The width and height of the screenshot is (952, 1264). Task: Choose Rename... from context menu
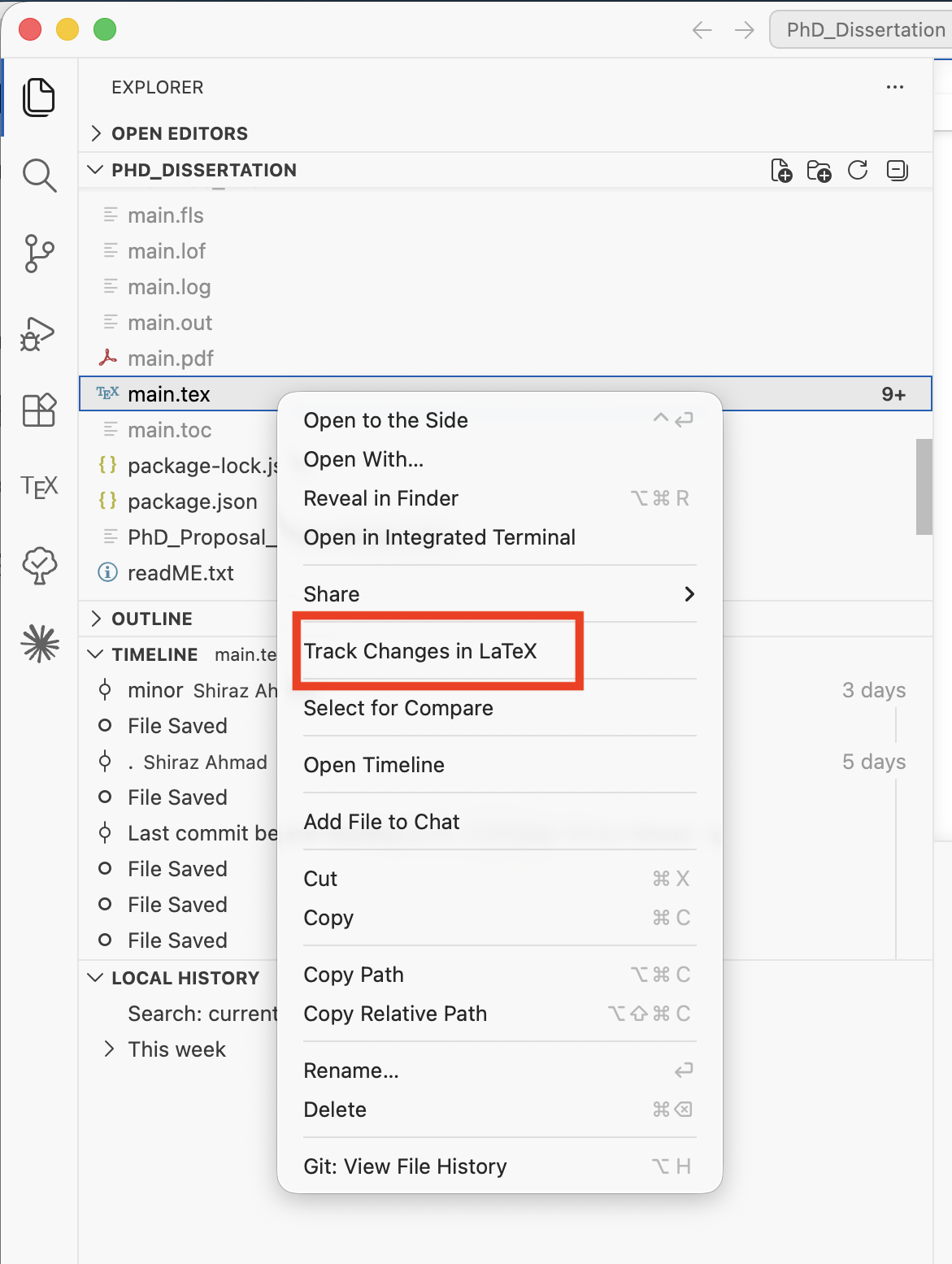pyautogui.click(x=499, y=1071)
